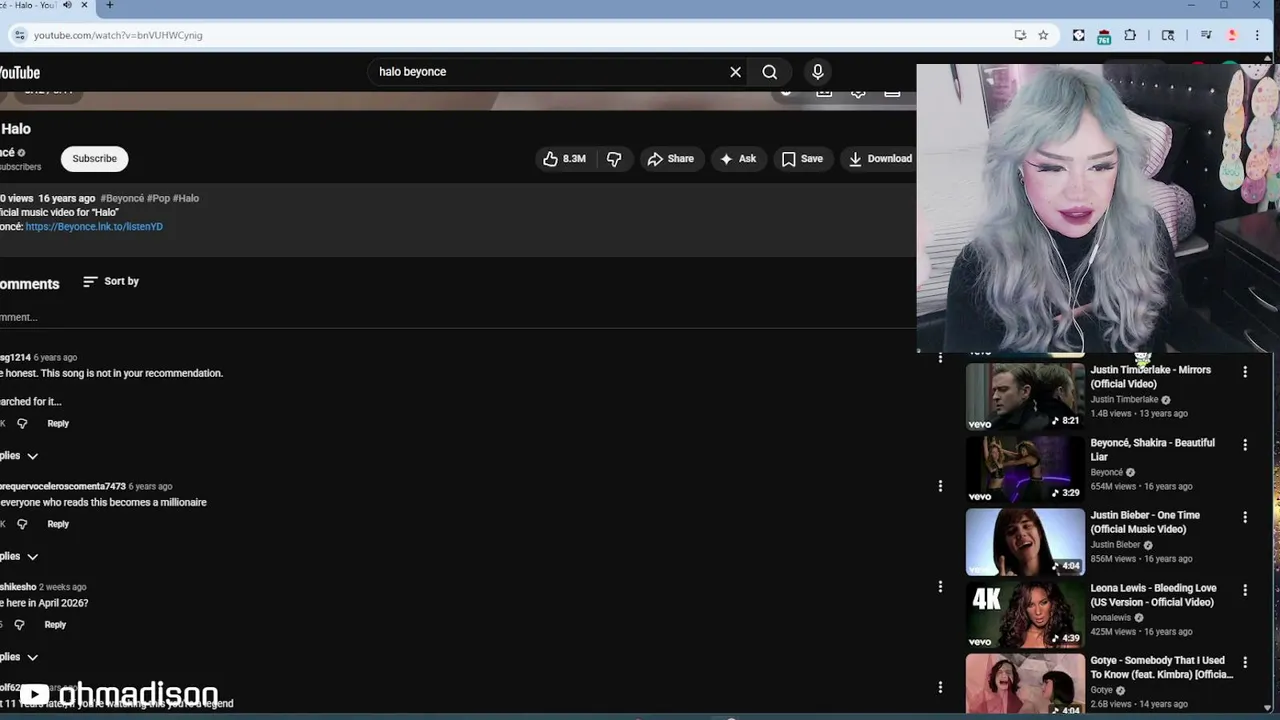Dislike the Halo video
Screen dimensions: 1280x720
pos(614,159)
